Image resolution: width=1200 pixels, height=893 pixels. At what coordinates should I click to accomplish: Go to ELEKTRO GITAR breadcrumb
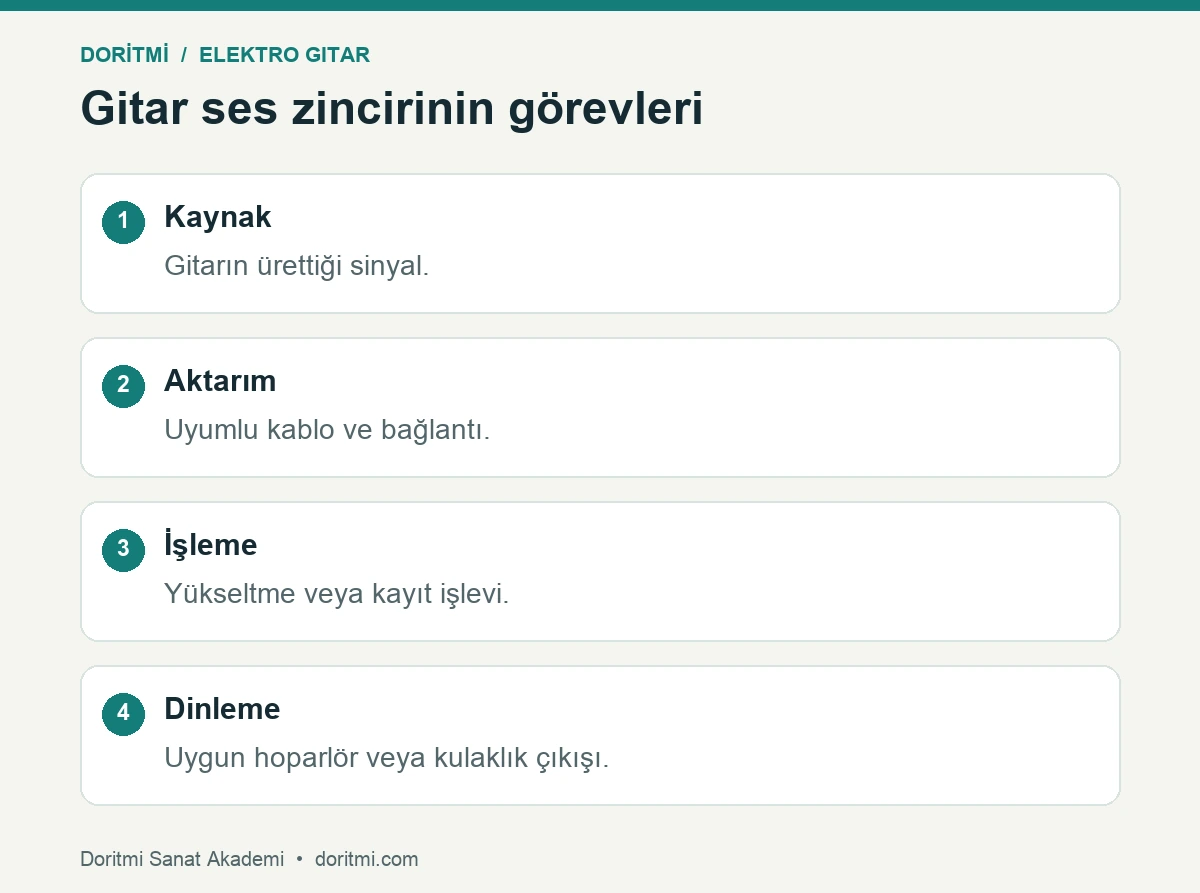tap(285, 55)
